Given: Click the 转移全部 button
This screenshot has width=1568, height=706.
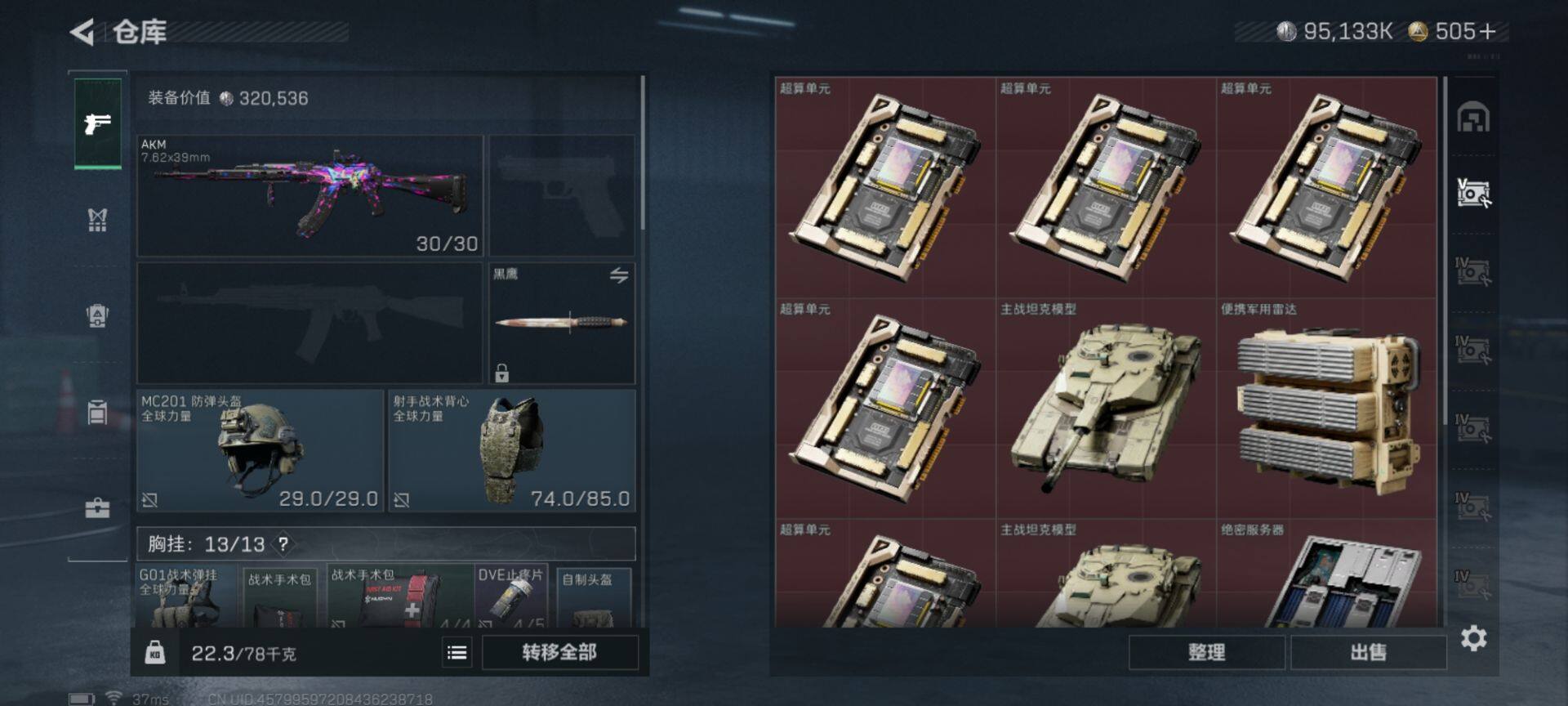Looking at the screenshot, I should pos(560,652).
